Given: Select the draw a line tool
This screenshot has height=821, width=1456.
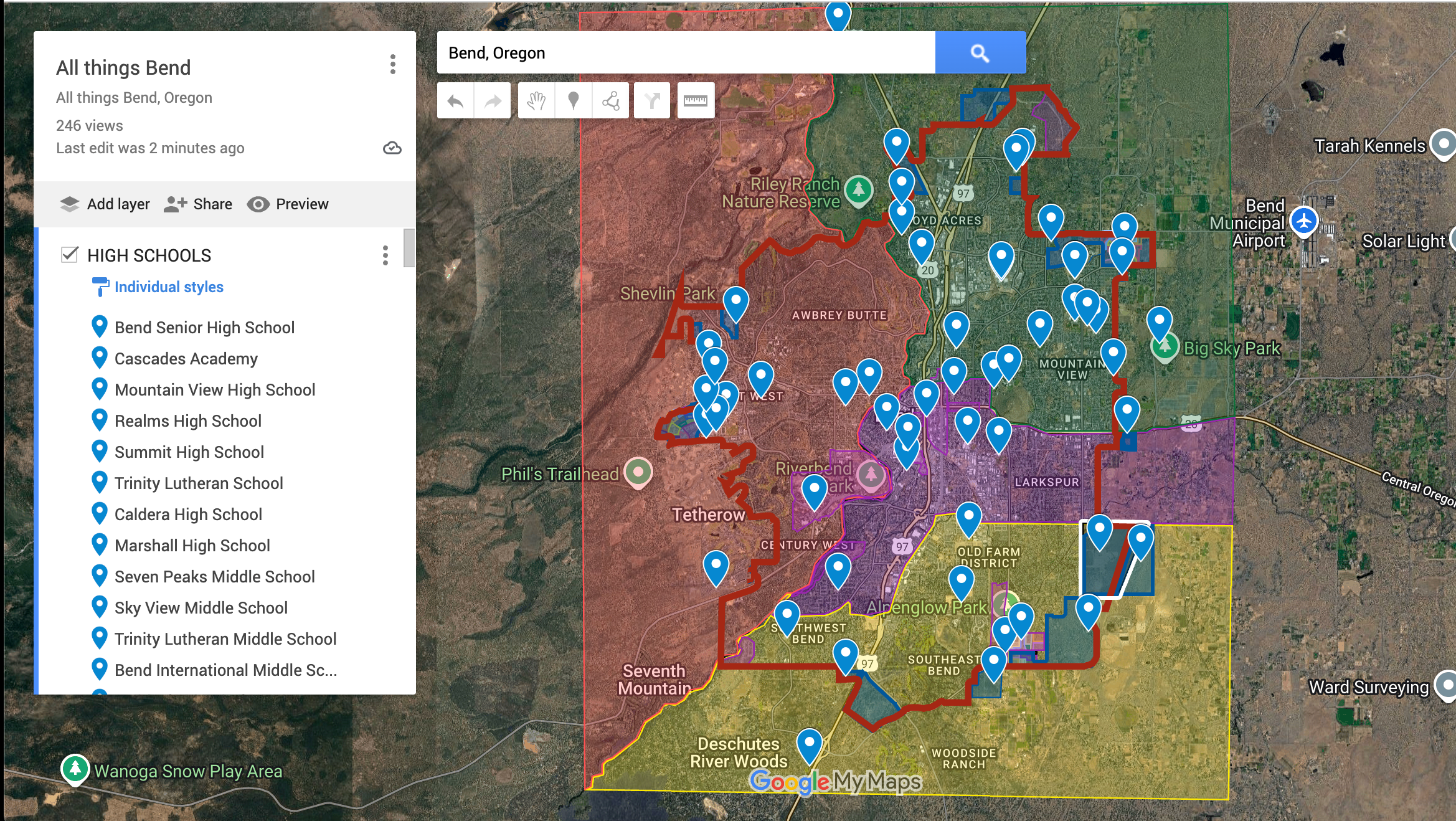Looking at the screenshot, I should 611,101.
